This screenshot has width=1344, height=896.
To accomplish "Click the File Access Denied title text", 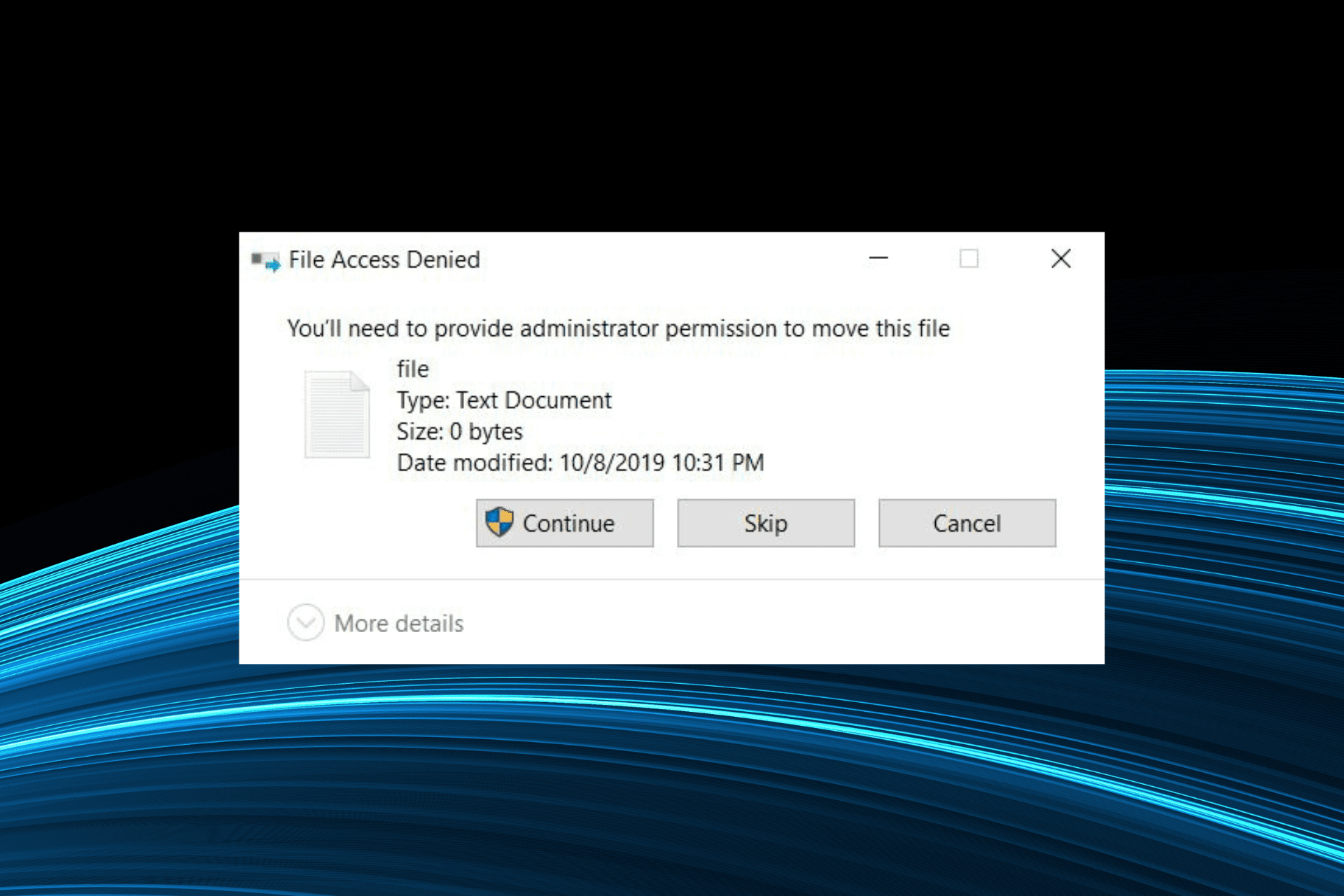I will pos(384,260).
